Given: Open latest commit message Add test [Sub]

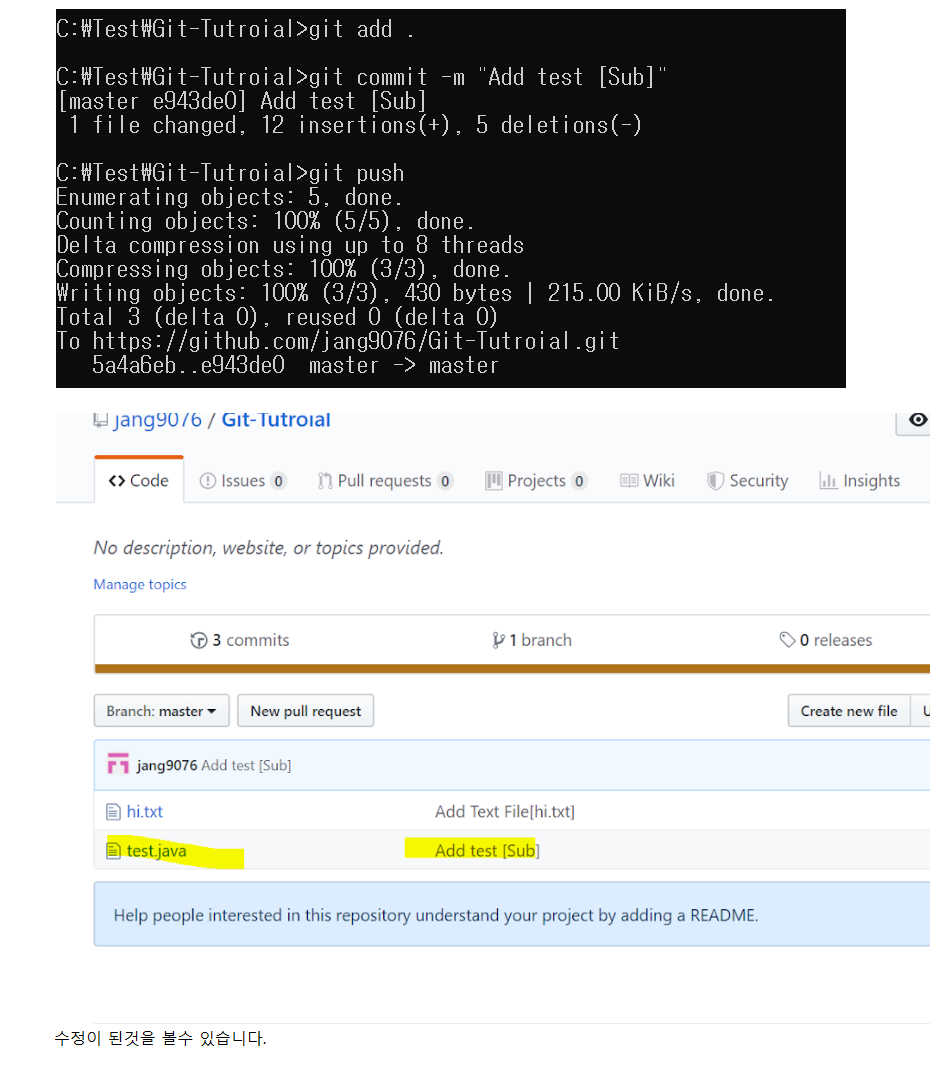Looking at the screenshot, I should 246,765.
